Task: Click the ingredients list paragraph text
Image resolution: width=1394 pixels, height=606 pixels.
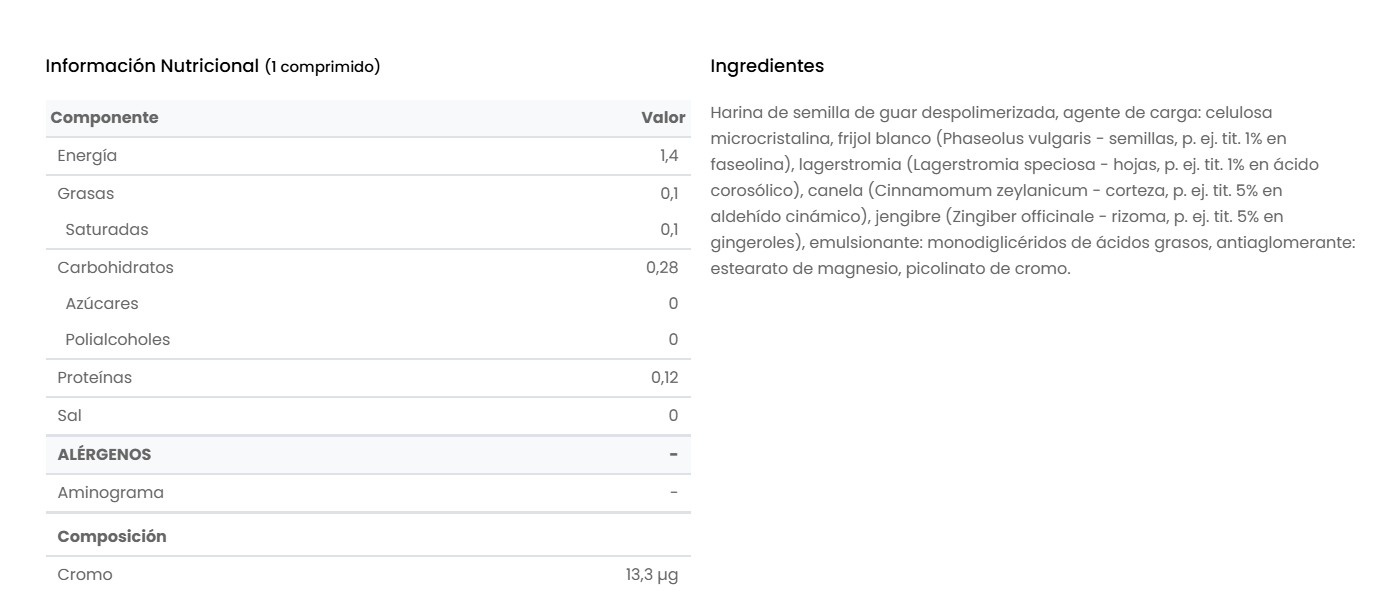Action: 1030,190
